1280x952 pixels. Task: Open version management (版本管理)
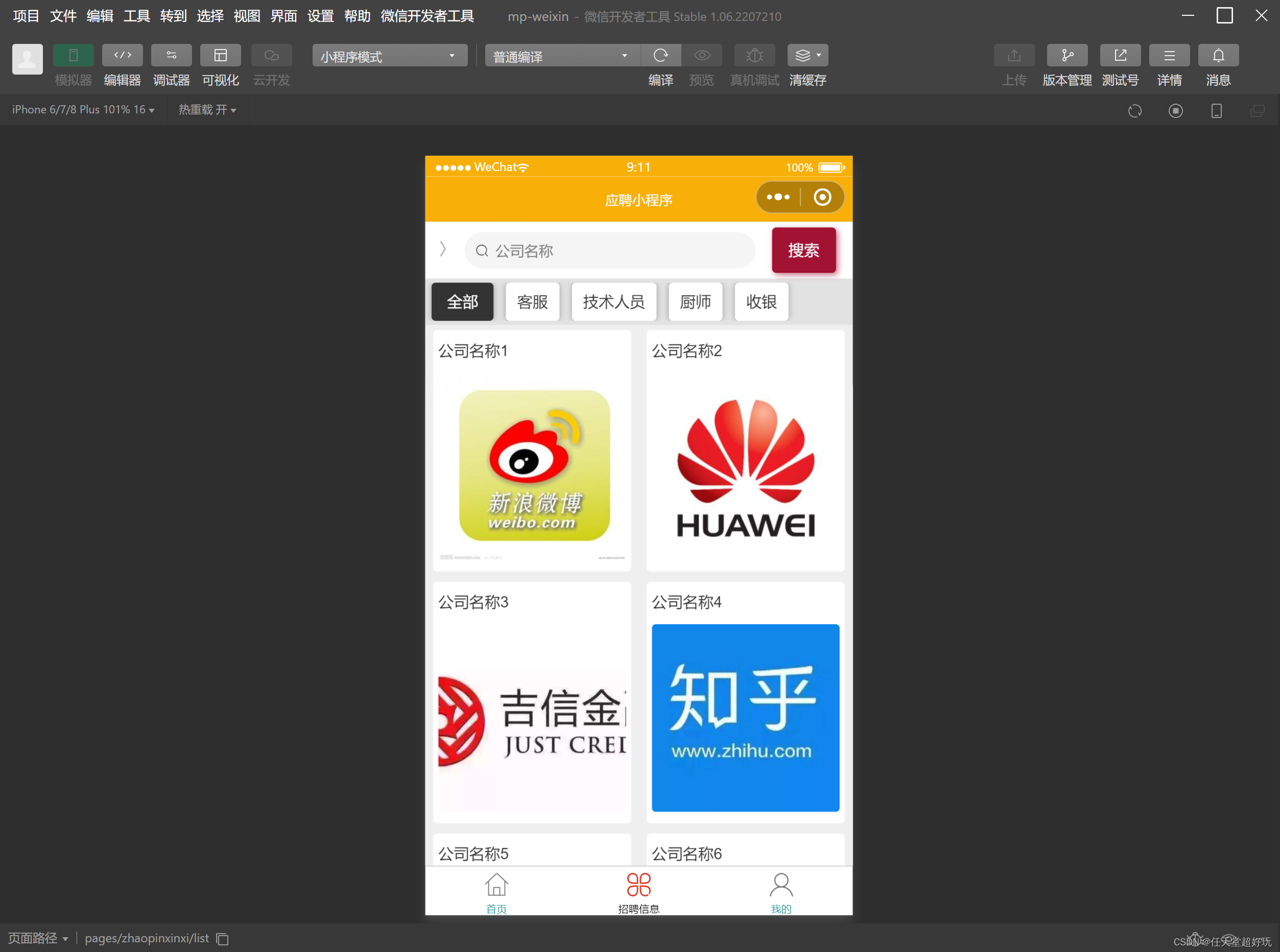coord(1067,55)
